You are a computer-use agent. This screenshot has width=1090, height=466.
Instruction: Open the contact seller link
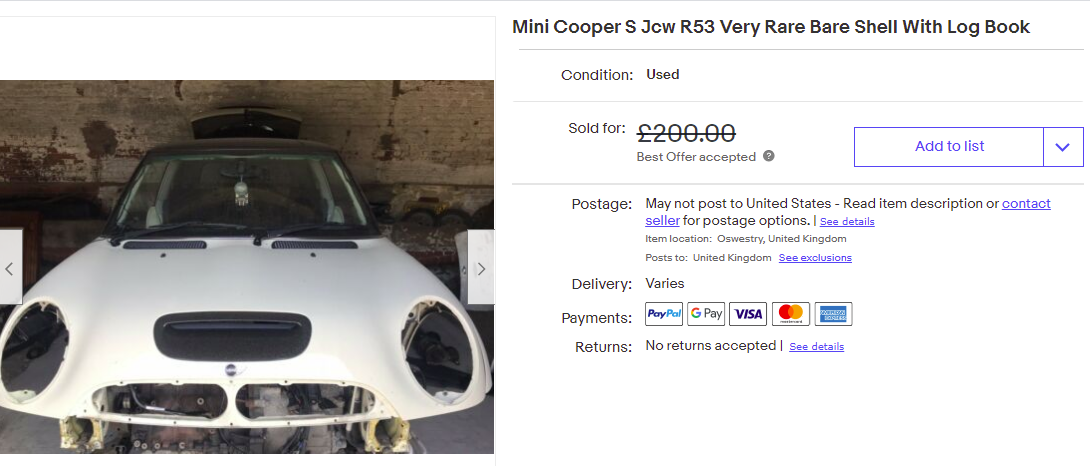pos(848,212)
